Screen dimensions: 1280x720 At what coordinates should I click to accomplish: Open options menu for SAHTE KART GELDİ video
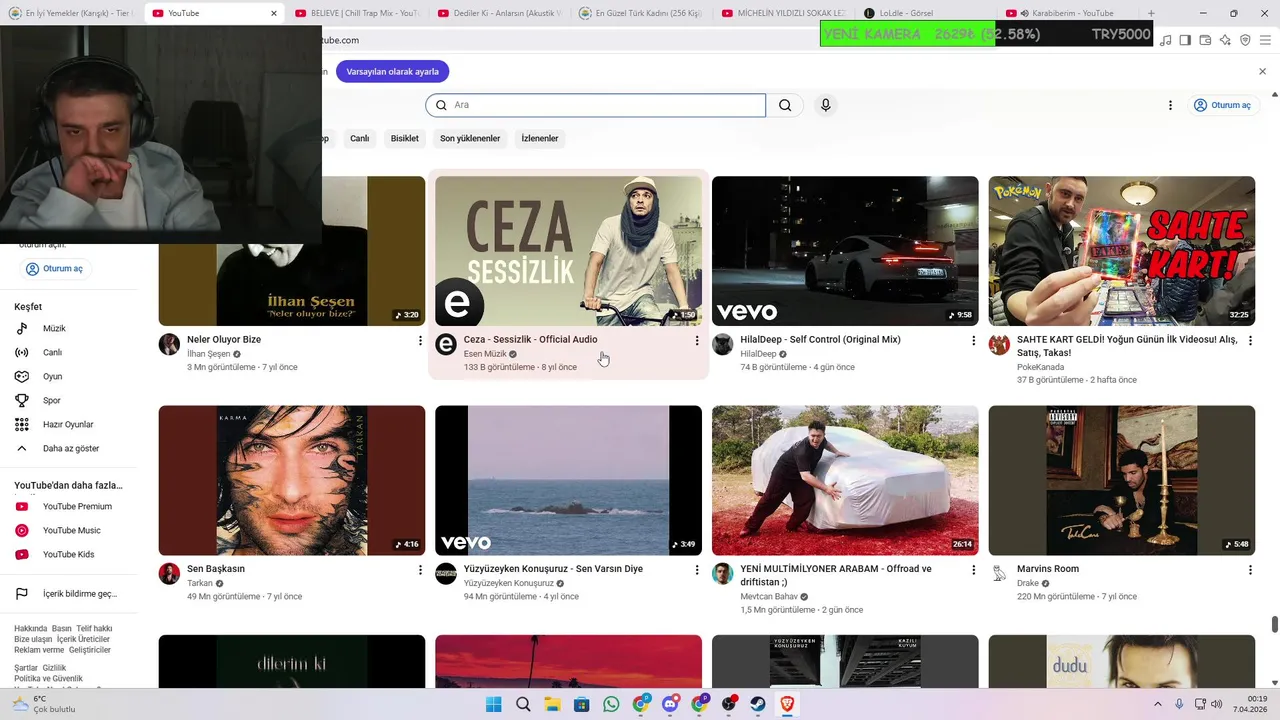(x=1250, y=341)
